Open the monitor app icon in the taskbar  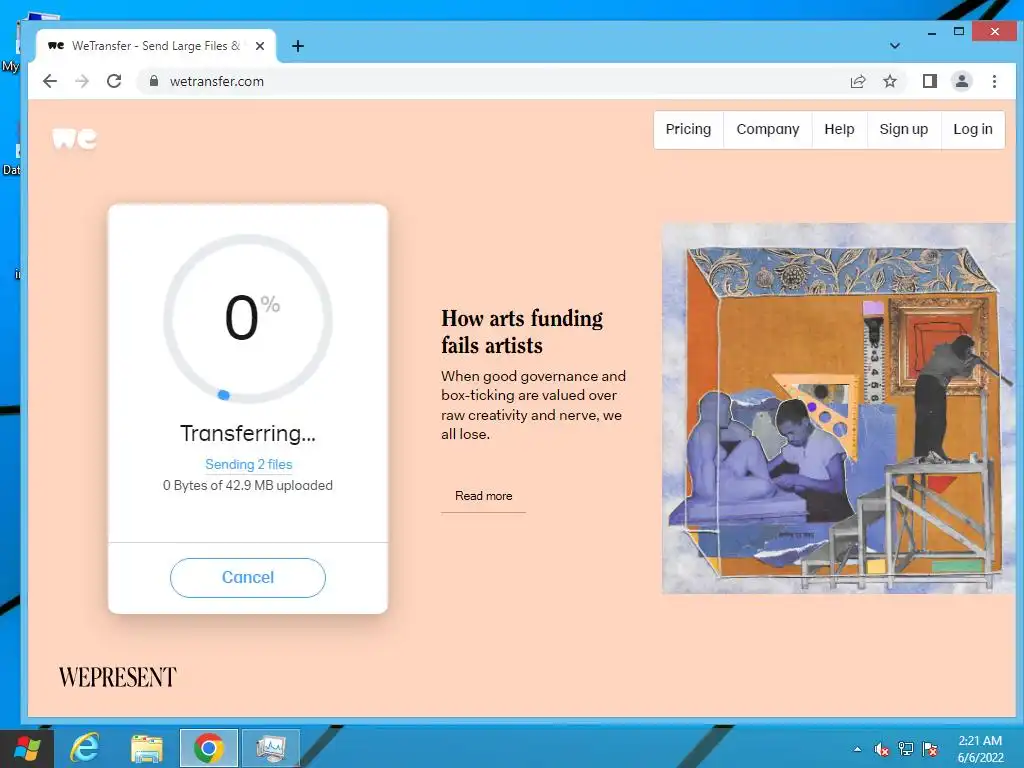[270, 748]
